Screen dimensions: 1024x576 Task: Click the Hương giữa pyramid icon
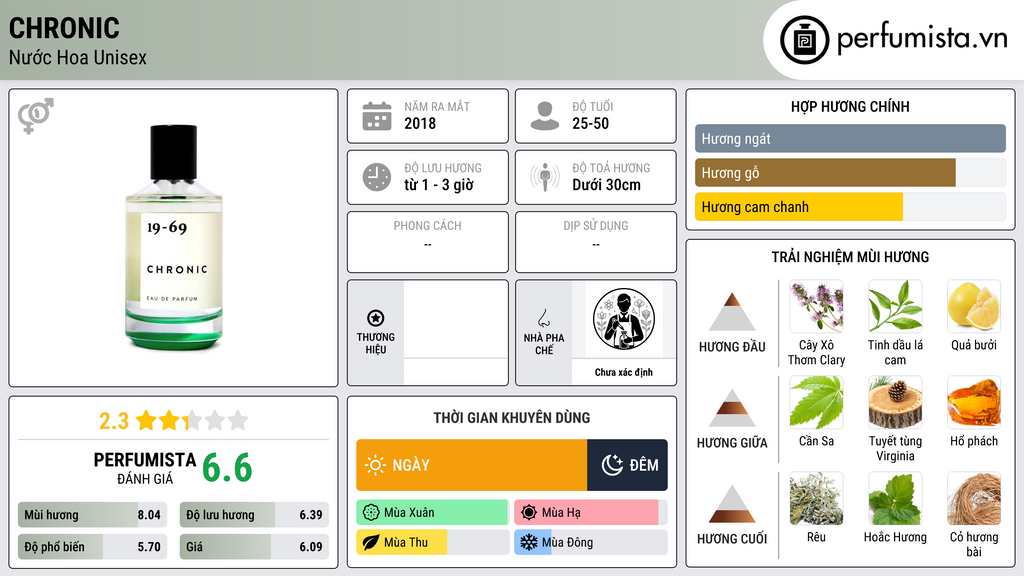732,408
